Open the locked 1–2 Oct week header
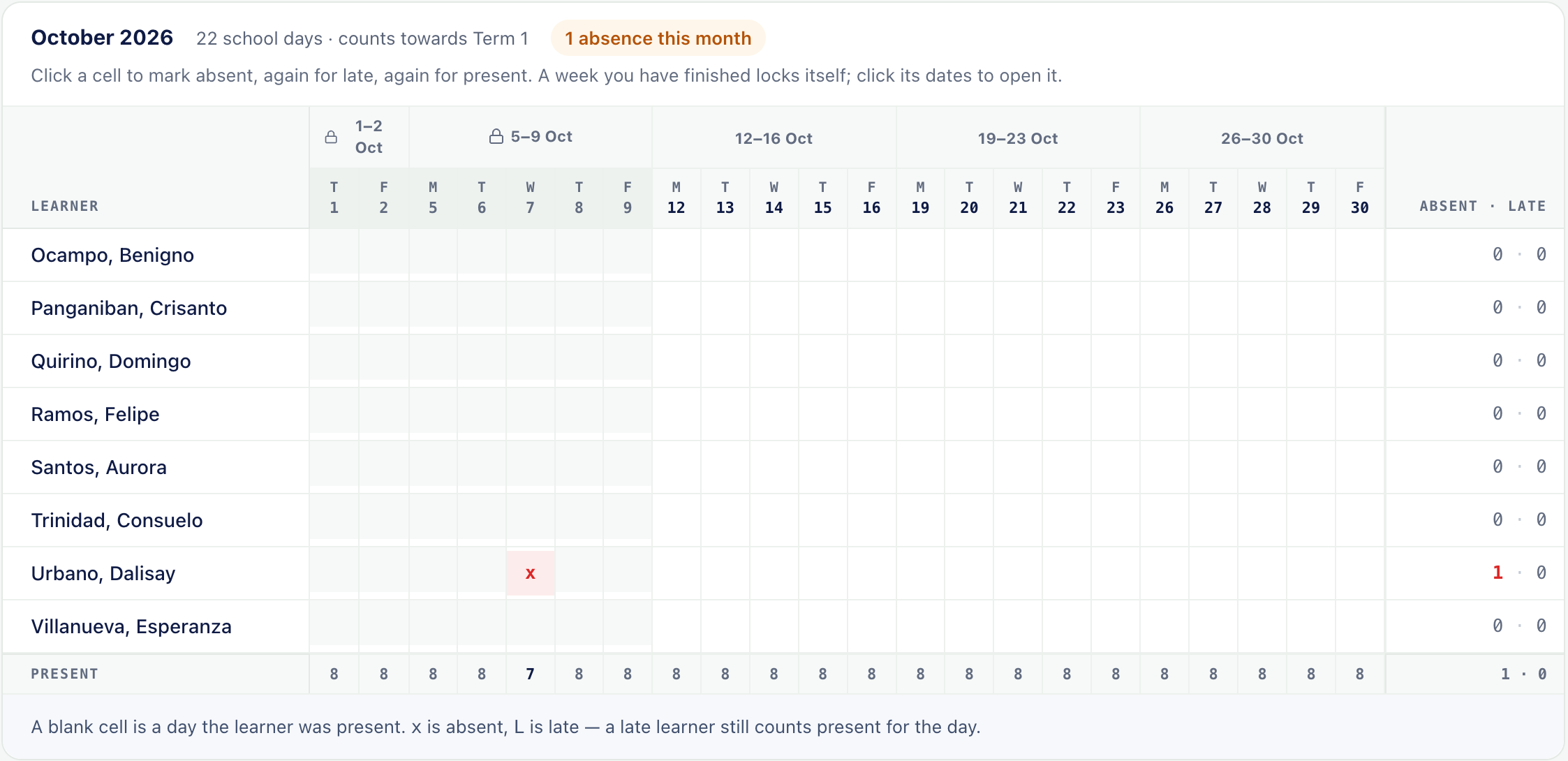Screen dimensions: 1568x761 tap(359, 137)
